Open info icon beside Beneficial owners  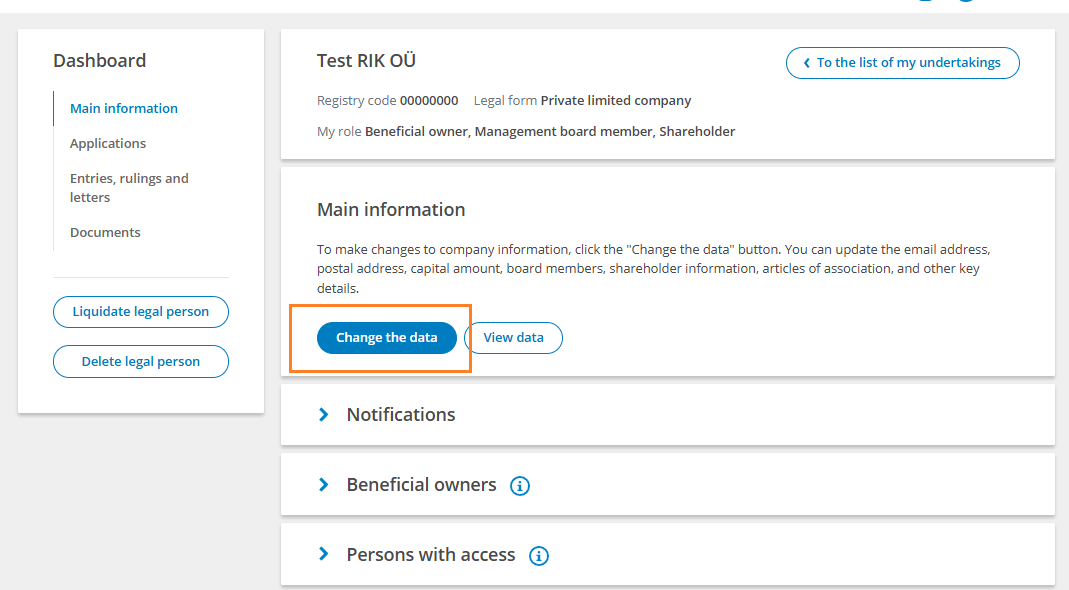520,486
